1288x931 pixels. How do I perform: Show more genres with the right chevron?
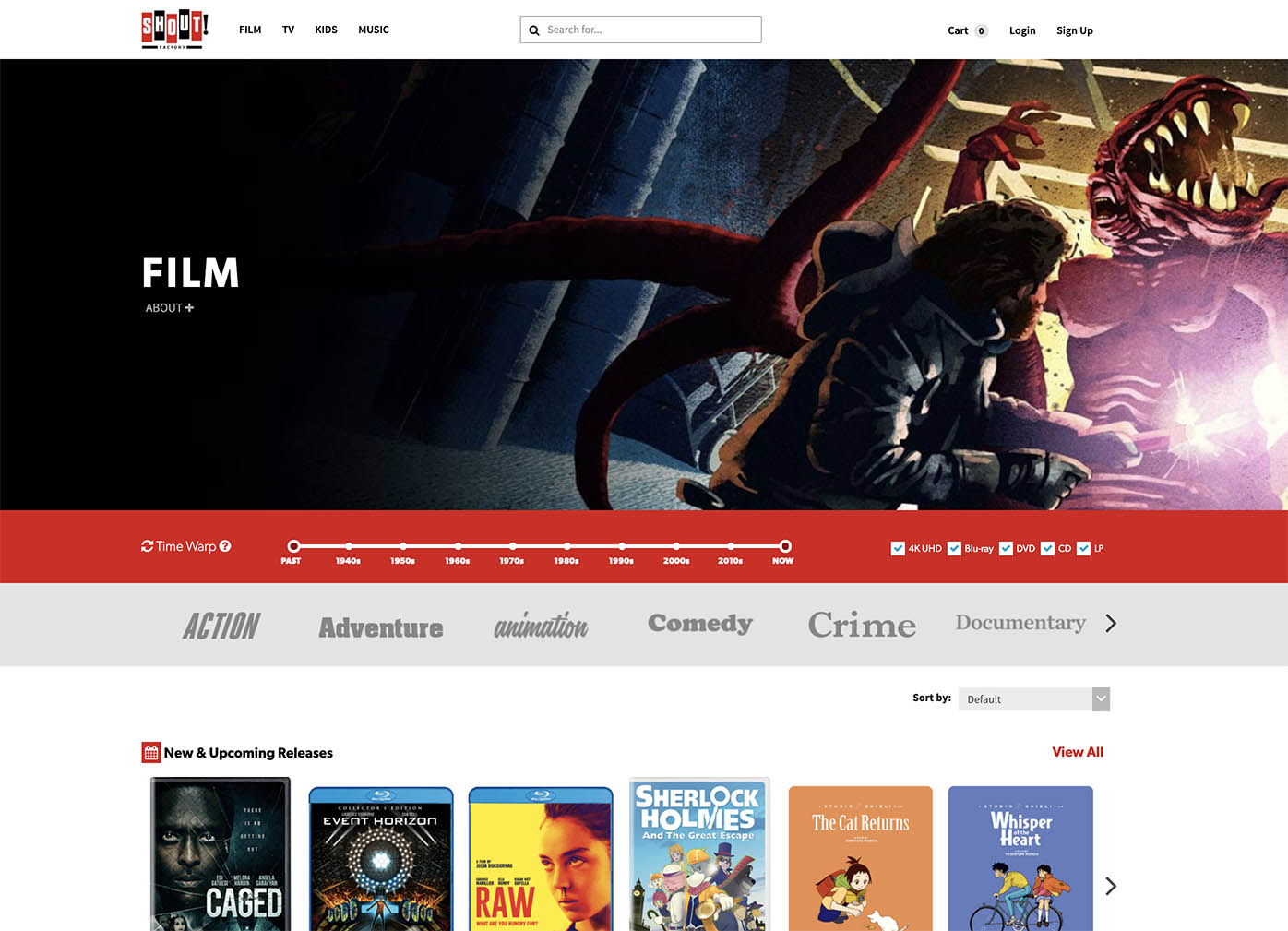[x=1111, y=624]
